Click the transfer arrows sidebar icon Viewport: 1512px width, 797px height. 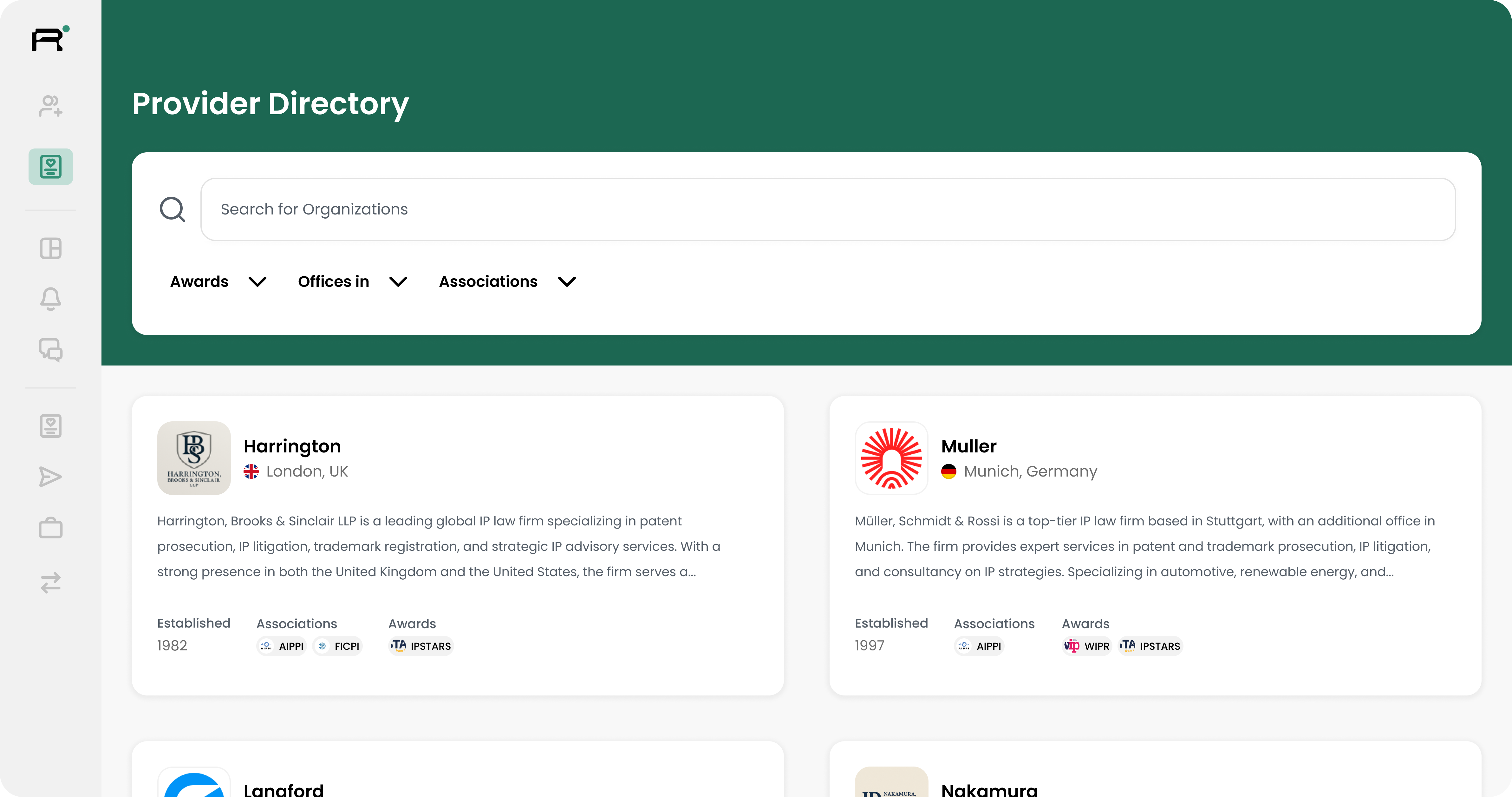click(50, 583)
